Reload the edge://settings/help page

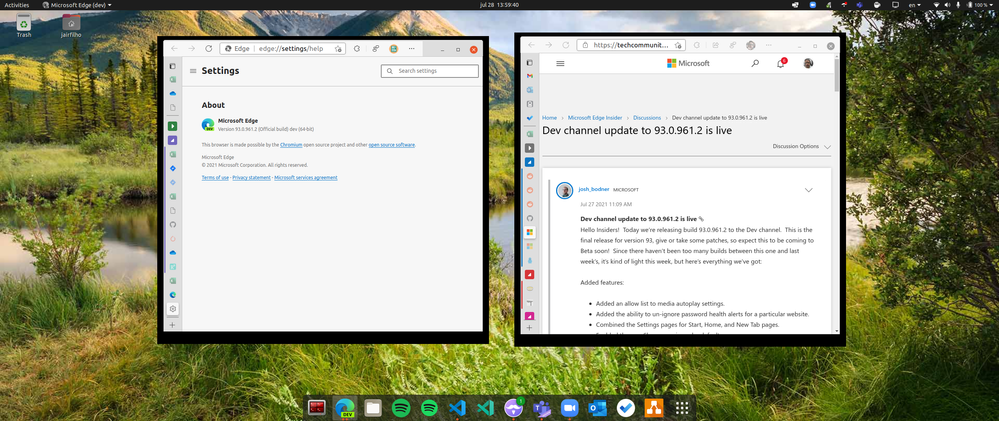[208, 48]
